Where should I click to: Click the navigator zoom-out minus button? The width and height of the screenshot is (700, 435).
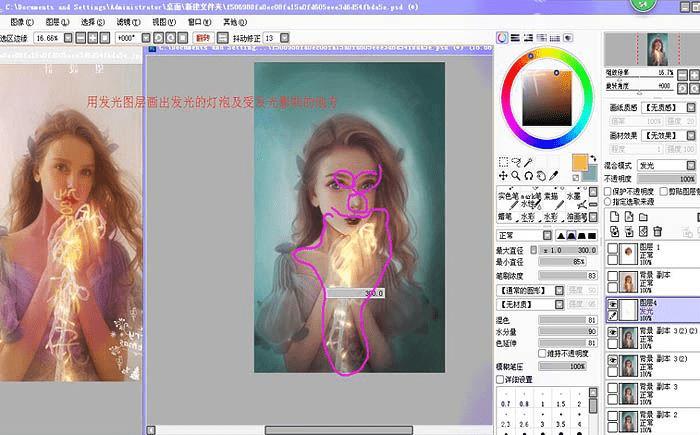pyautogui.click(x=683, y=75)
